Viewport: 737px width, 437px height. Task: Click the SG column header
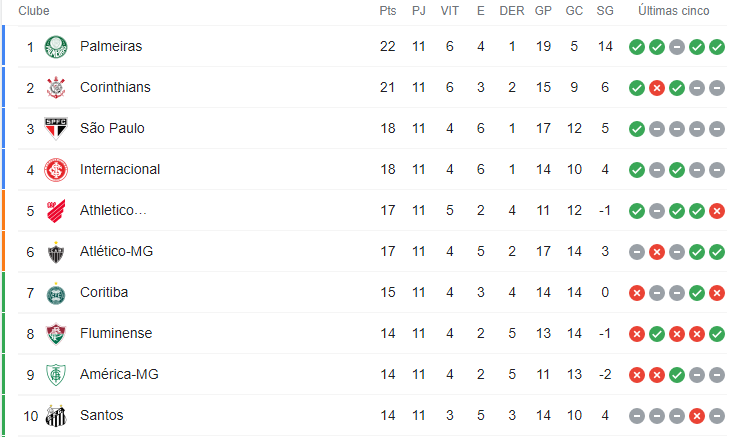coord(605,11)
